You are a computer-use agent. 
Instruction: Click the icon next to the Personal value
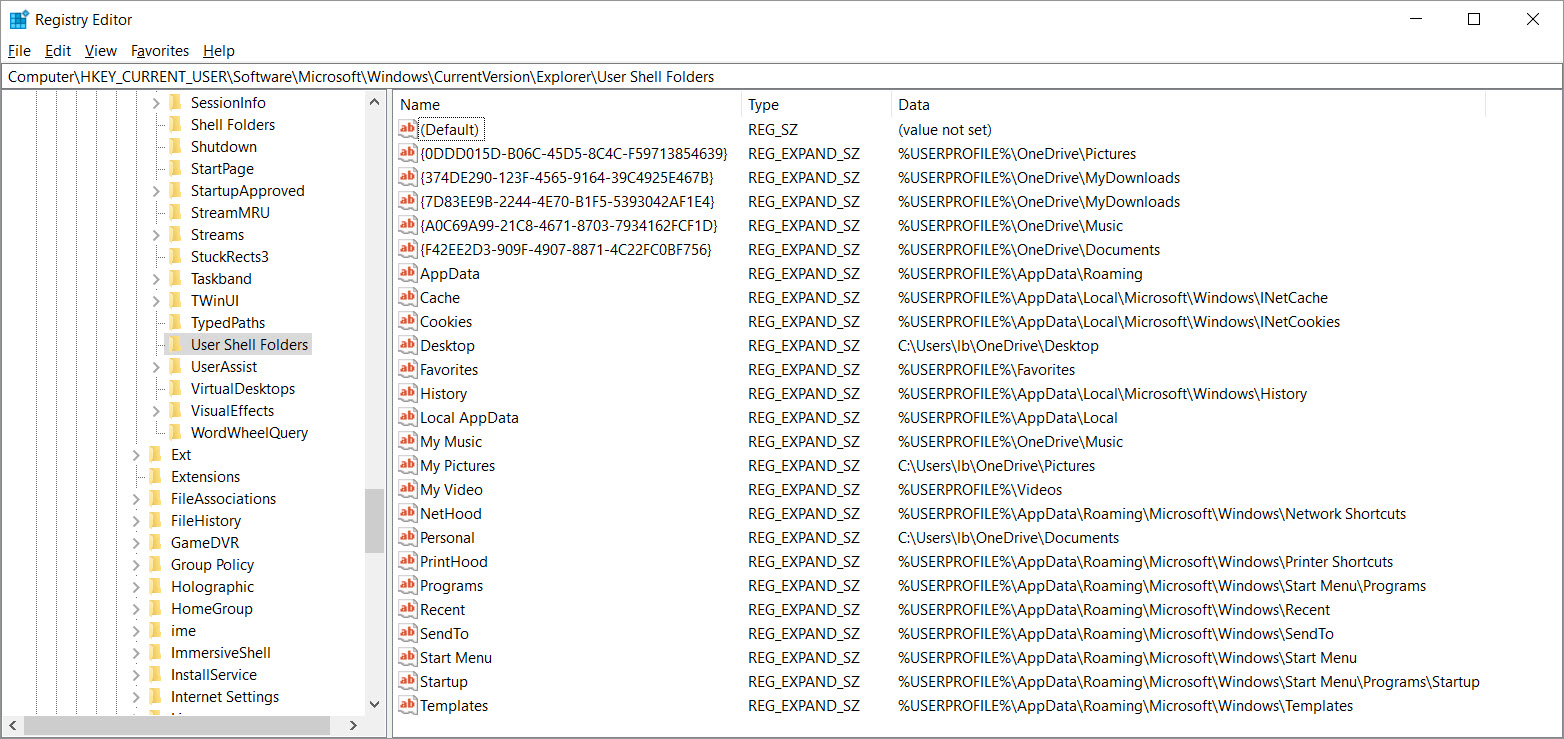407,537
